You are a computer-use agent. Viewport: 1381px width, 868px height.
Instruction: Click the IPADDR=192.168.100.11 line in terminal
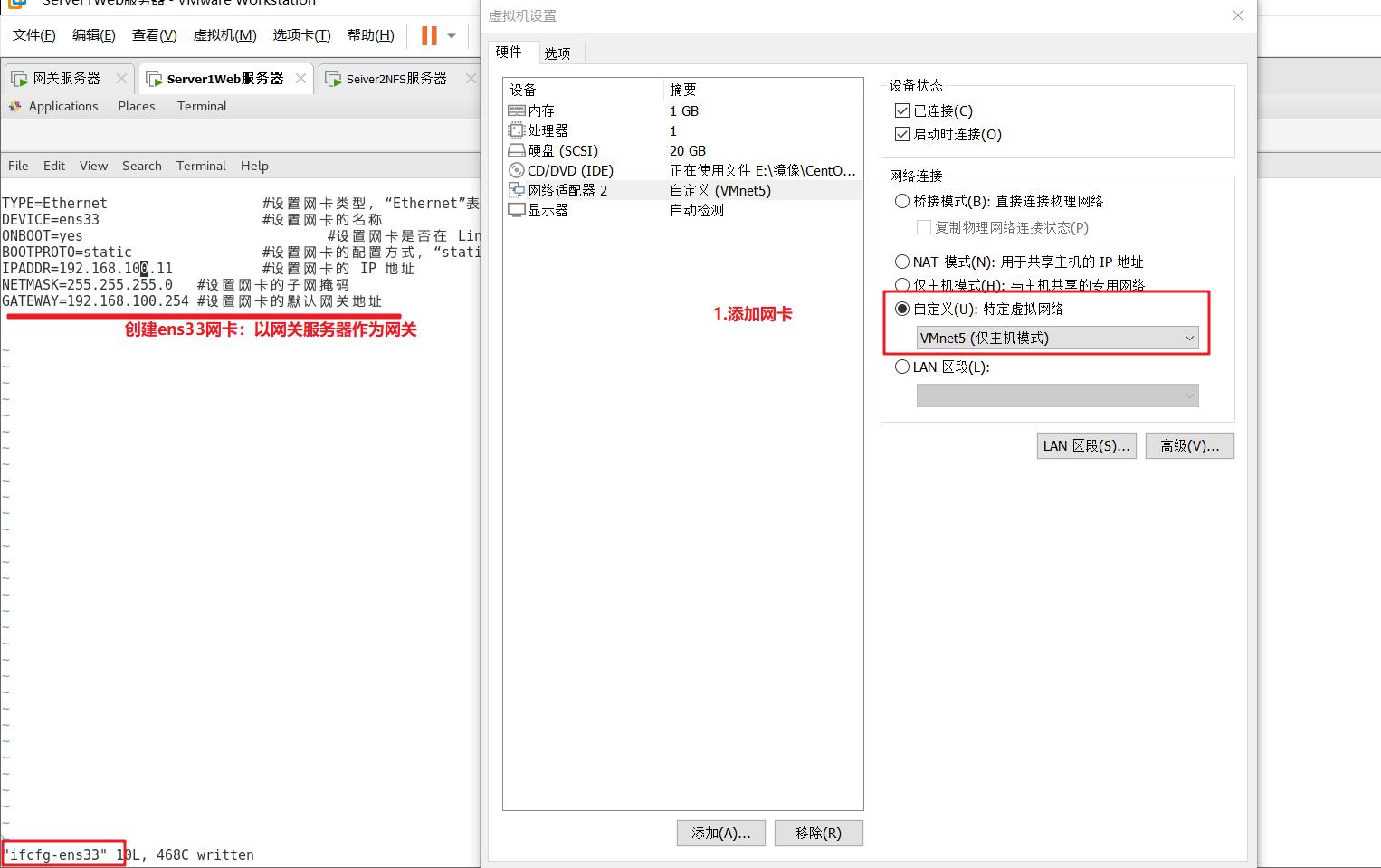pos(87,269)
